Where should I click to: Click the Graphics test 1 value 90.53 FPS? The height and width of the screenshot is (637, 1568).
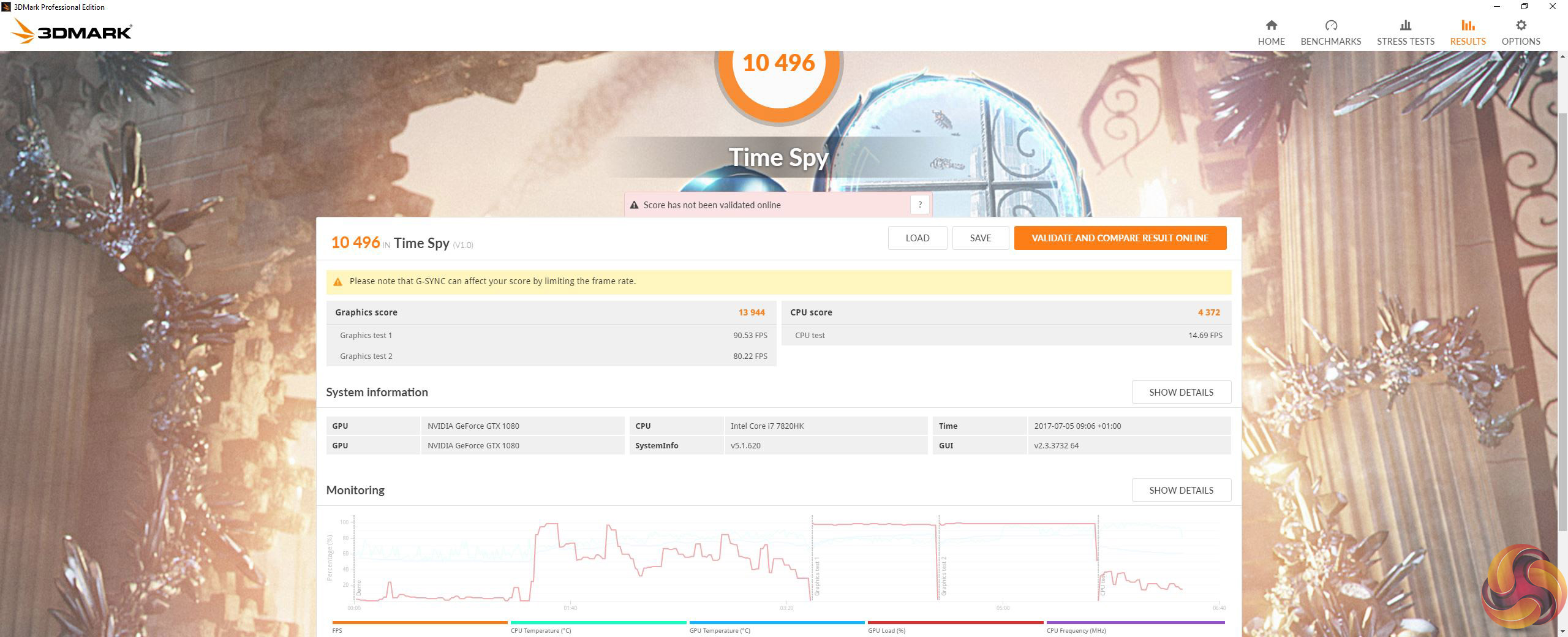[x=750, y=336]
